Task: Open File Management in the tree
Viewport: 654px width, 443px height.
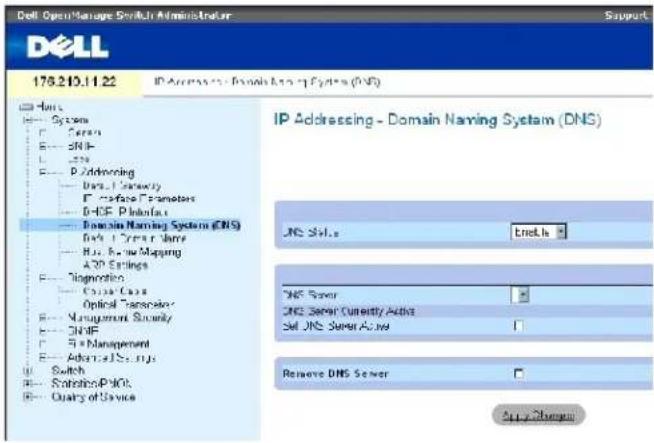Action: [108, 344]
